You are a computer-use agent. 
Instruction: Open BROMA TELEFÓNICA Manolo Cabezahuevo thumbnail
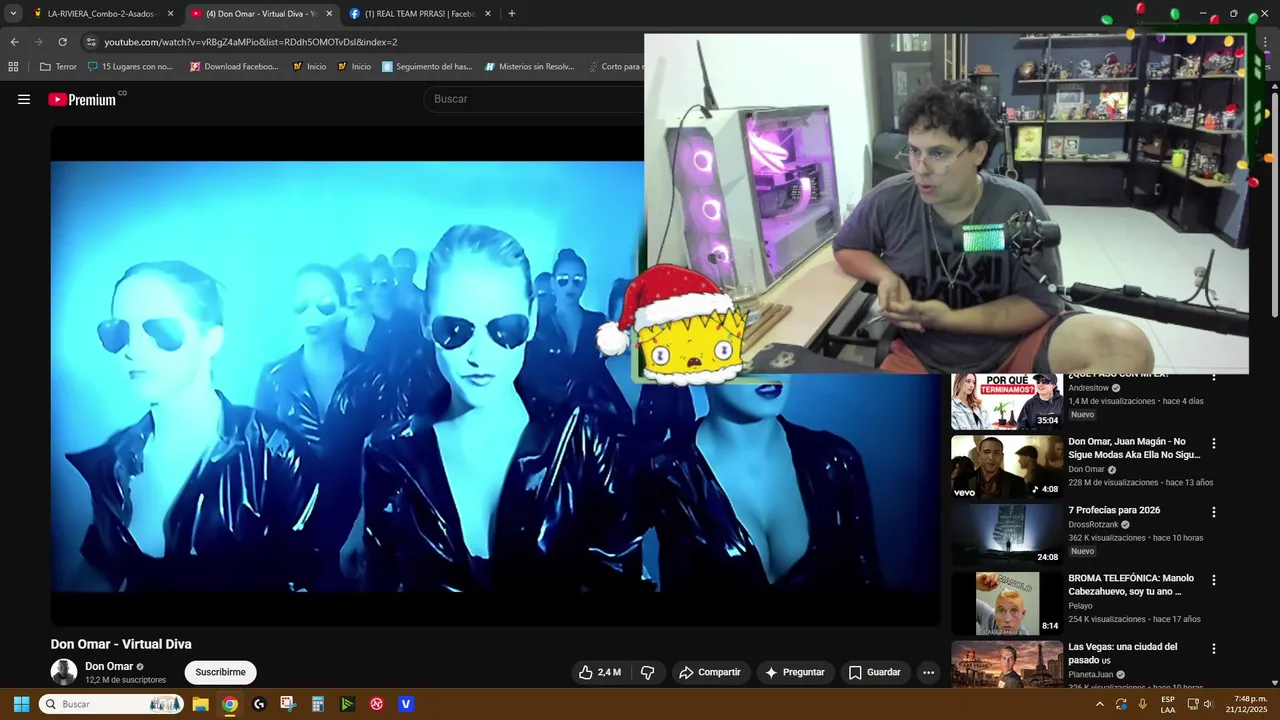(x=1006, y=603)
